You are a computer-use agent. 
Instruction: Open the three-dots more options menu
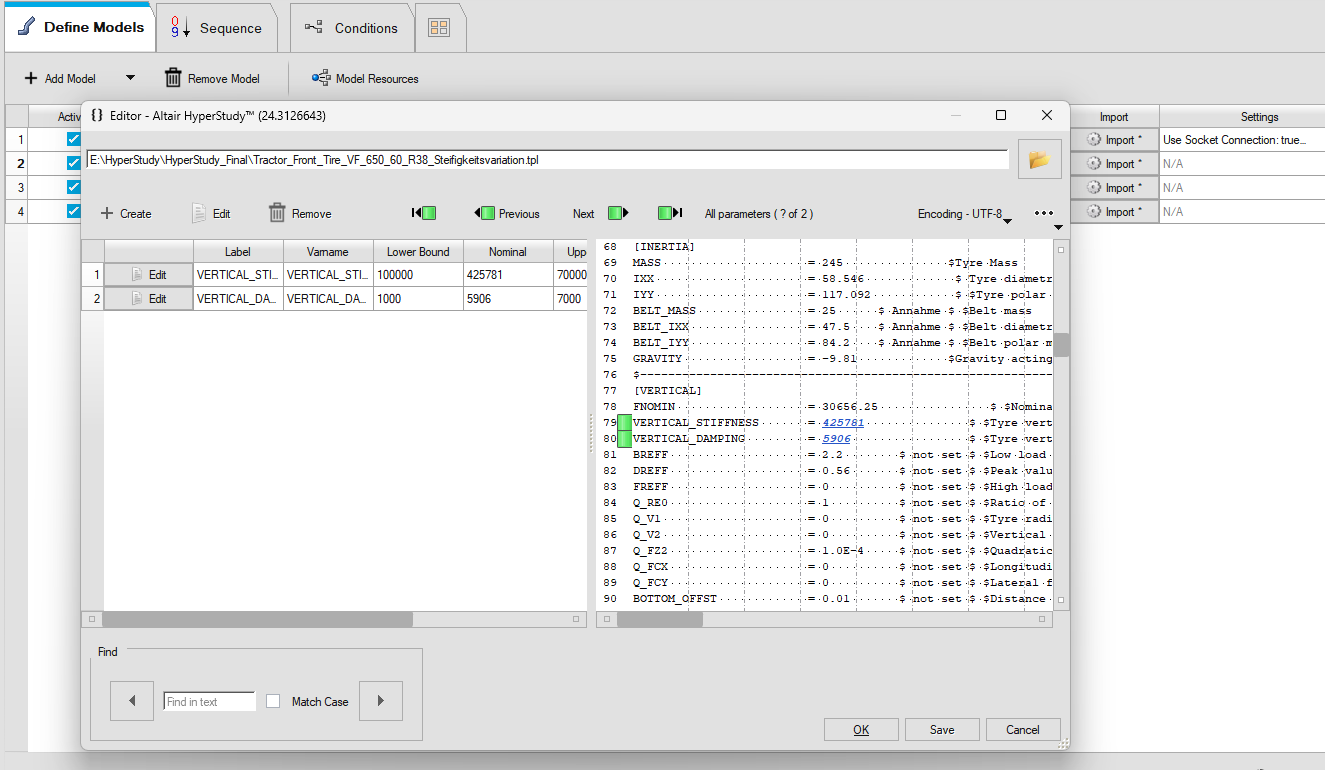click(1045, 213)
